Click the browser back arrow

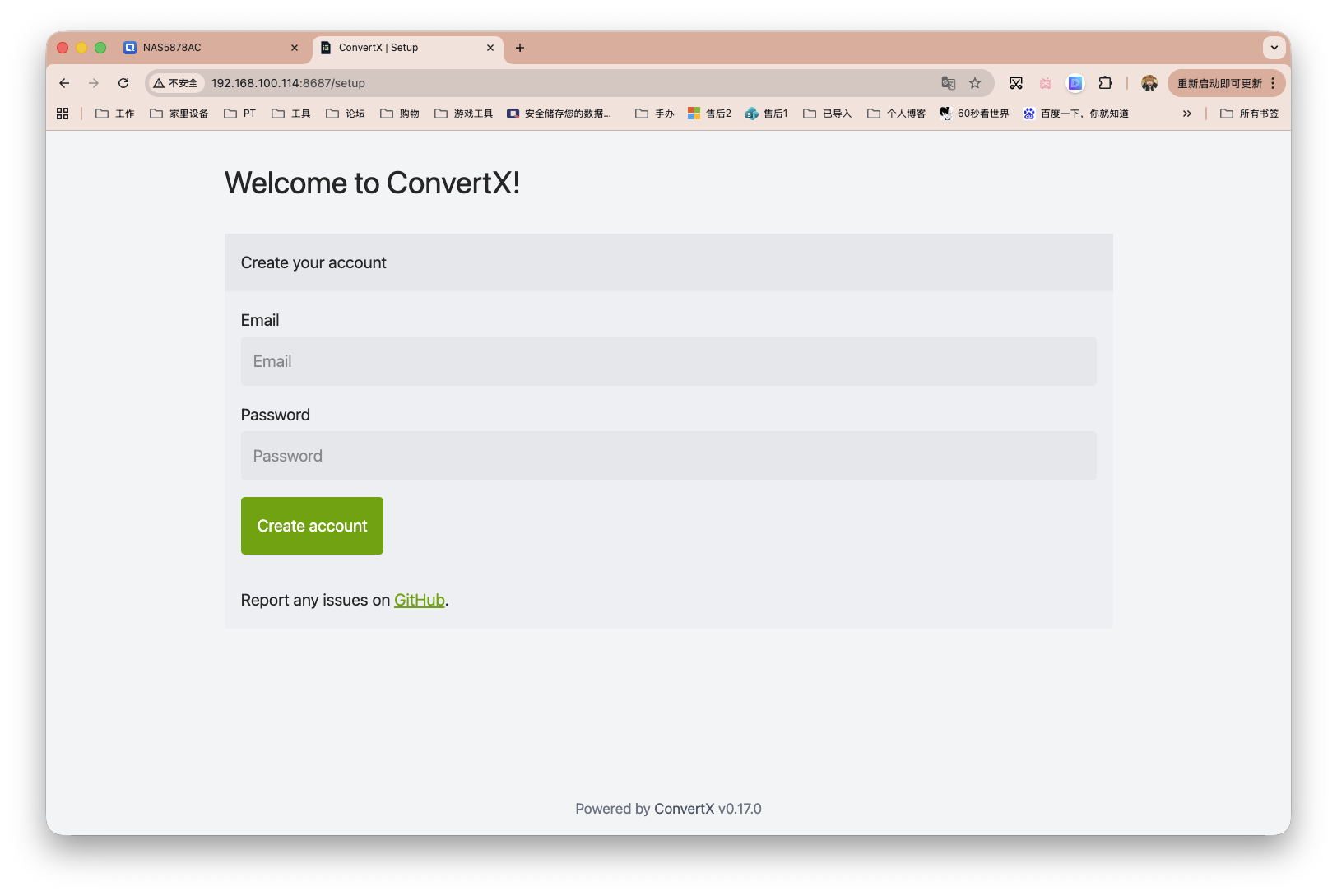(x=64, y=83)
